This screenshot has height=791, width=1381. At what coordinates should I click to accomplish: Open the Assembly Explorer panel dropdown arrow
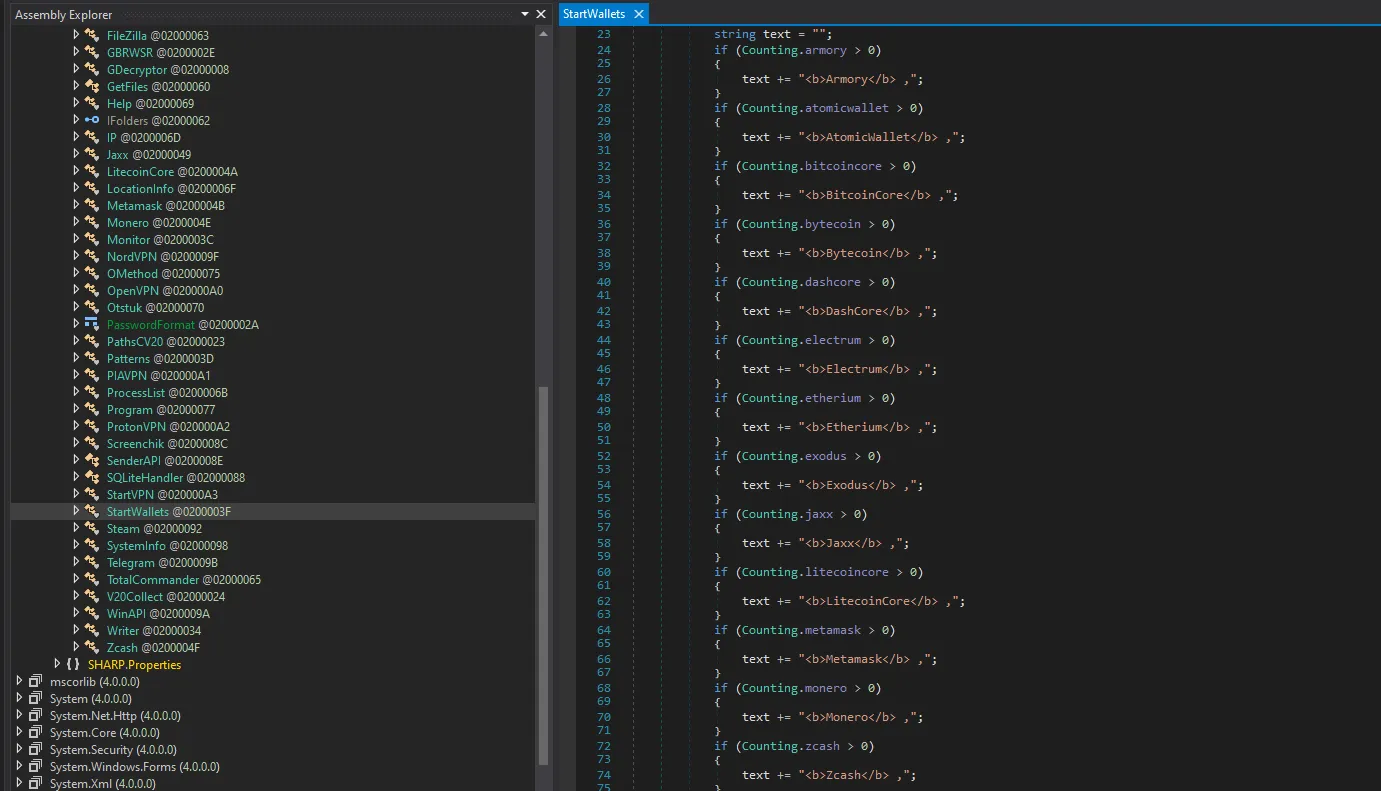coord(525,15)
